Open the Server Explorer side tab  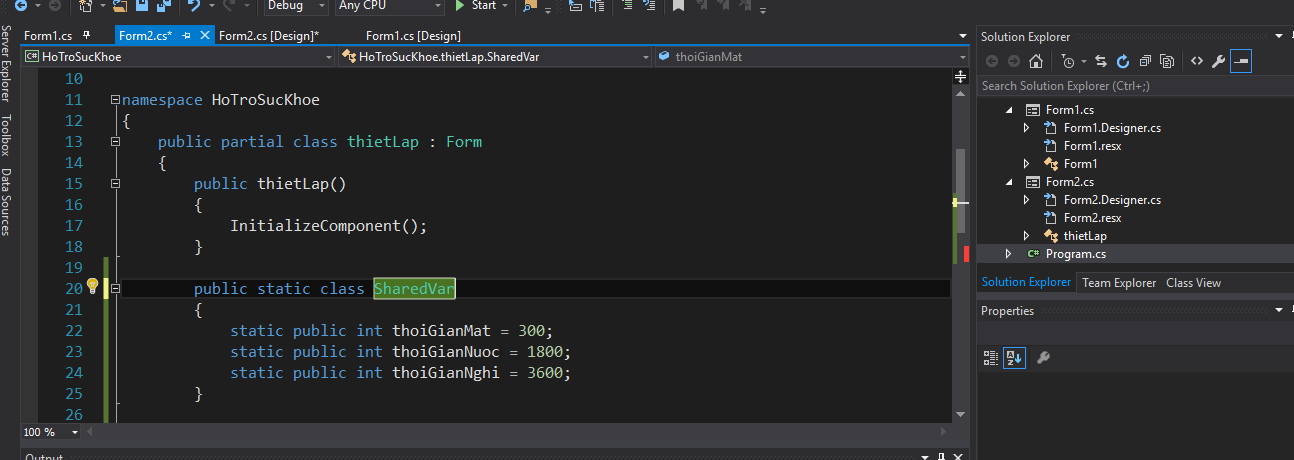coord(6,64)
